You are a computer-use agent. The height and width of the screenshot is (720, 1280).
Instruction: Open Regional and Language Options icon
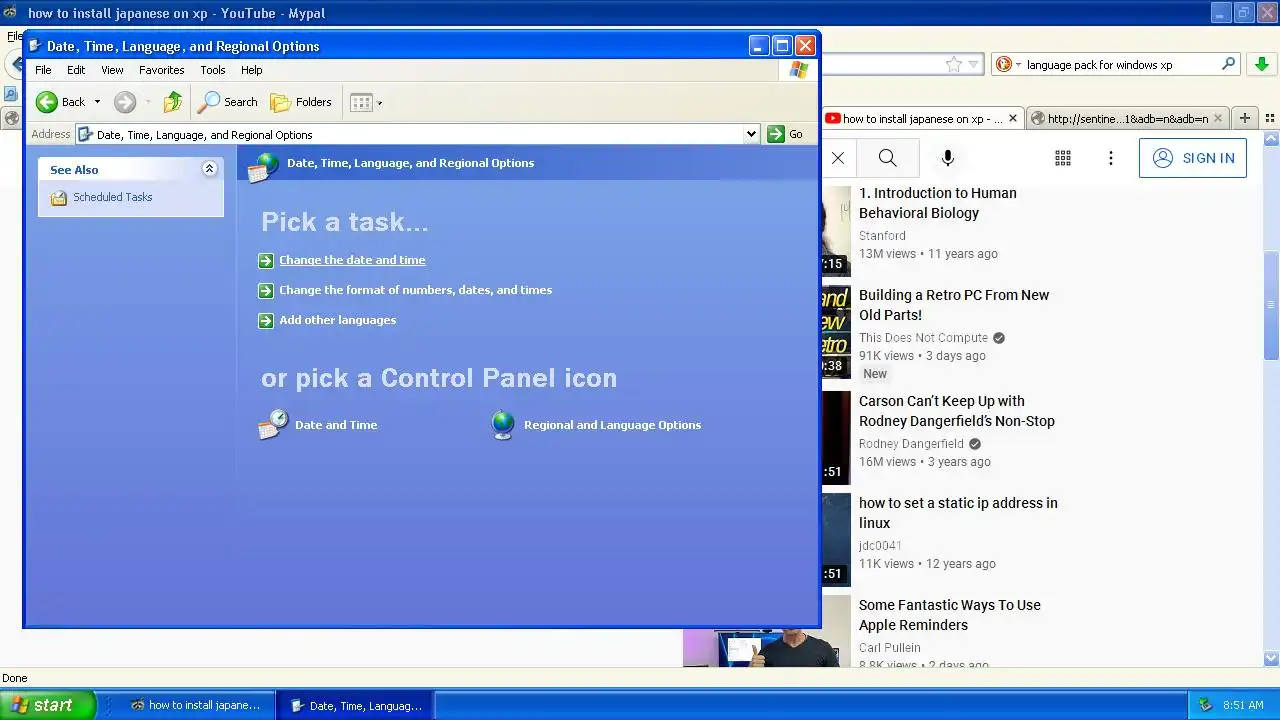(x=596, y=425)
